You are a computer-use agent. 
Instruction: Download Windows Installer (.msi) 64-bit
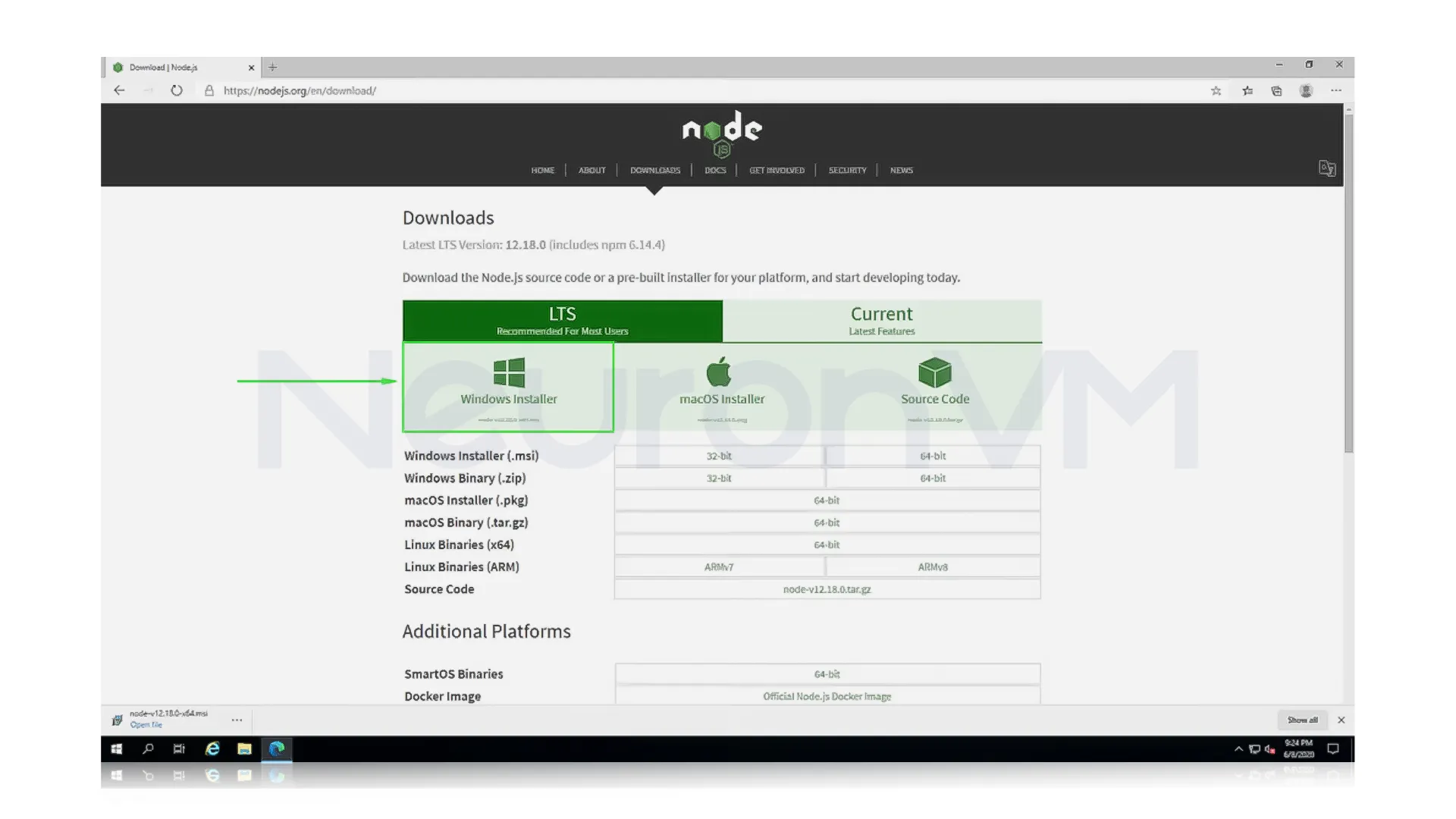(x=933, y=456)
